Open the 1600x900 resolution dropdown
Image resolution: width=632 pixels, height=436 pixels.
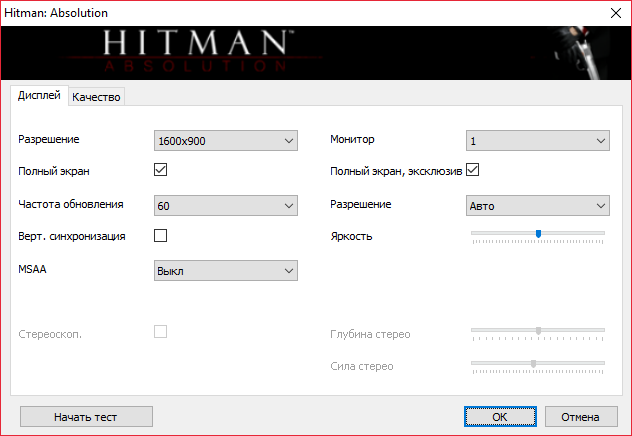coord(226,141)
